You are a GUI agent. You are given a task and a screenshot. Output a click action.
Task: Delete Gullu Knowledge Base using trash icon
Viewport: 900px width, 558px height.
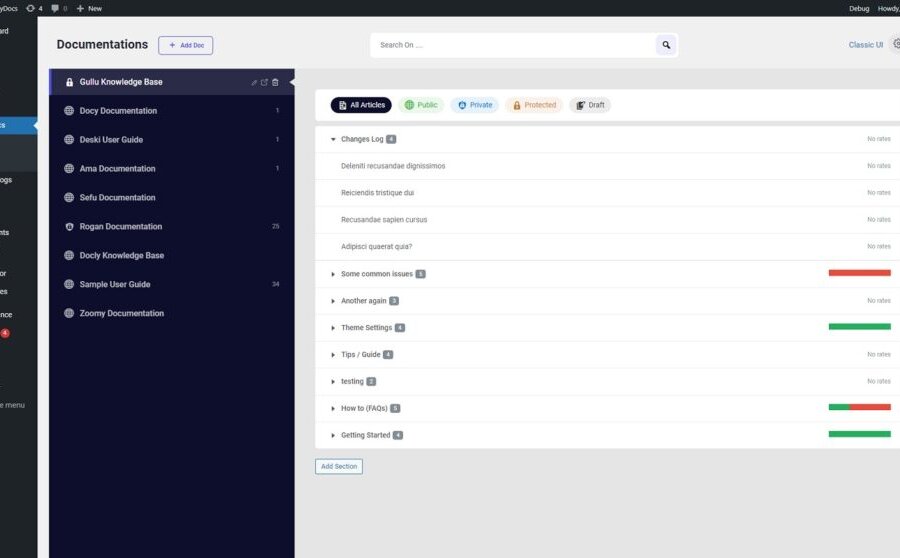275,82
